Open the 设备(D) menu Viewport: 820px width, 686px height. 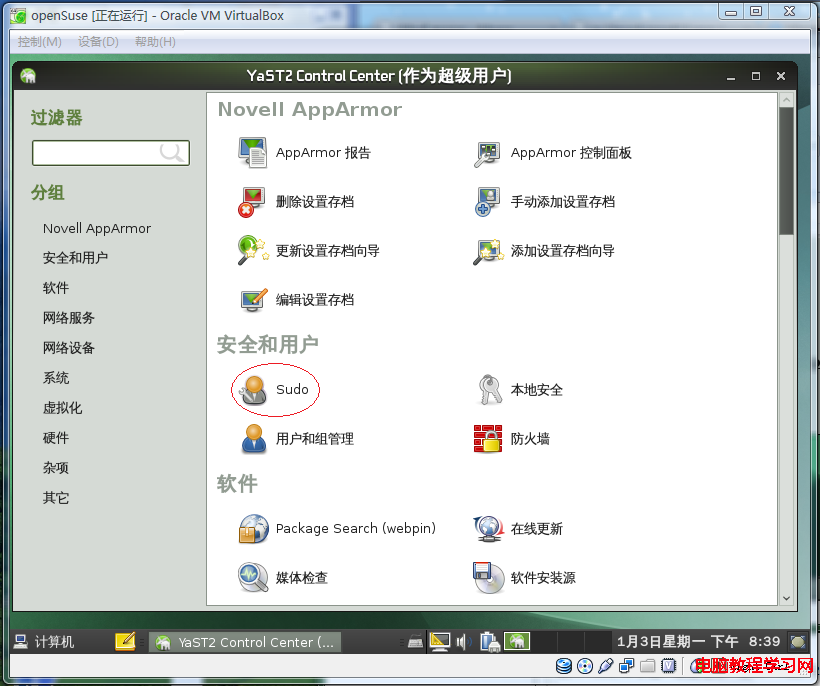coord(98,42)
